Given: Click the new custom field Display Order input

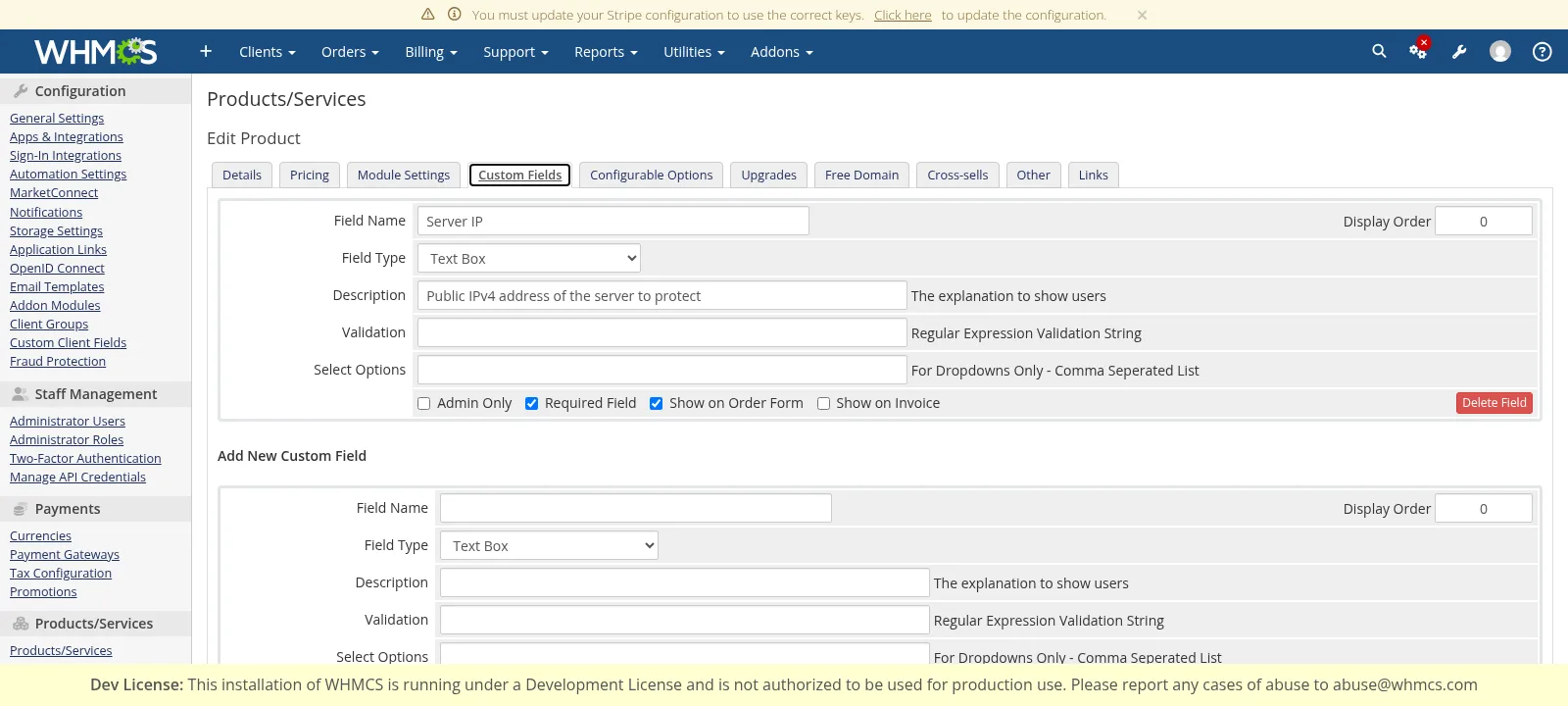Looking at the screenshot, I should coord(1484,509).
